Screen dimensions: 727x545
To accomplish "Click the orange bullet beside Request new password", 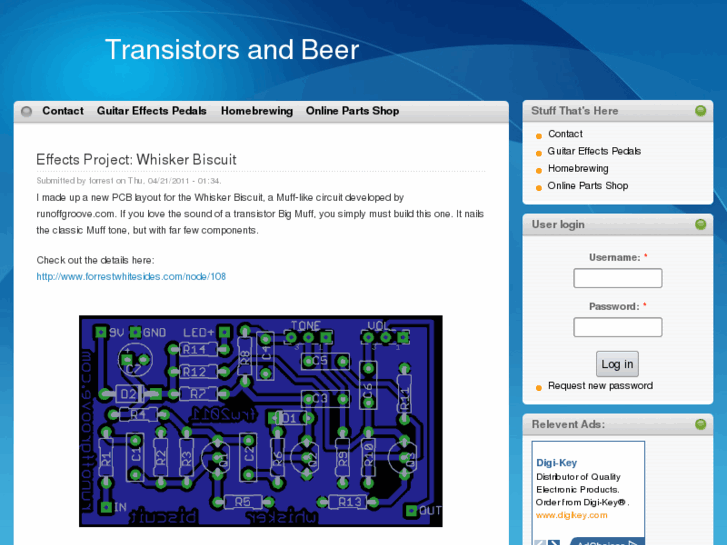I will coord(539,388).
